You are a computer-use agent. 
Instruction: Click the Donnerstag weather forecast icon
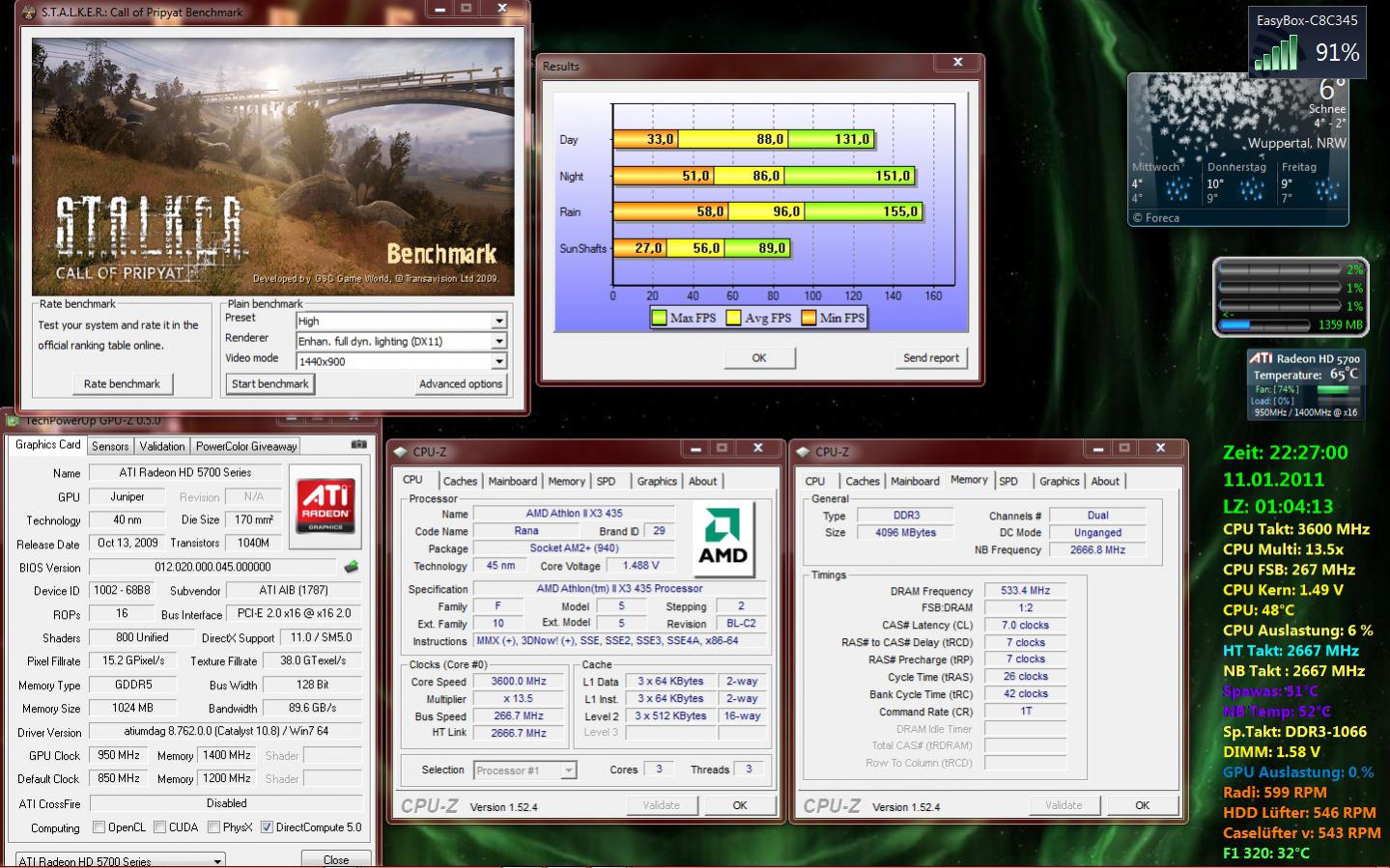coord(1252,188)
